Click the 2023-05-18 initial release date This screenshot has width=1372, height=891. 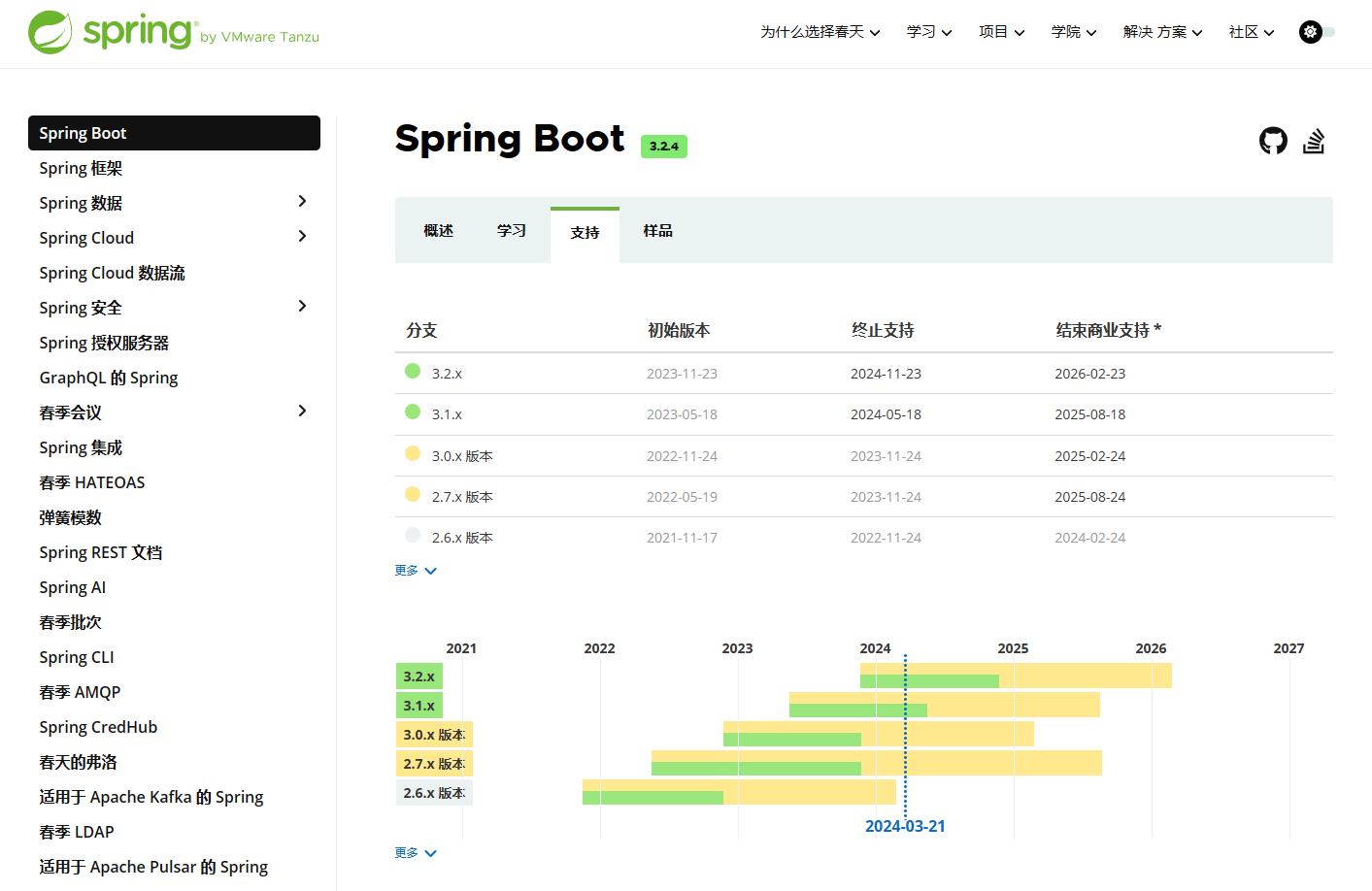[682, 414]
